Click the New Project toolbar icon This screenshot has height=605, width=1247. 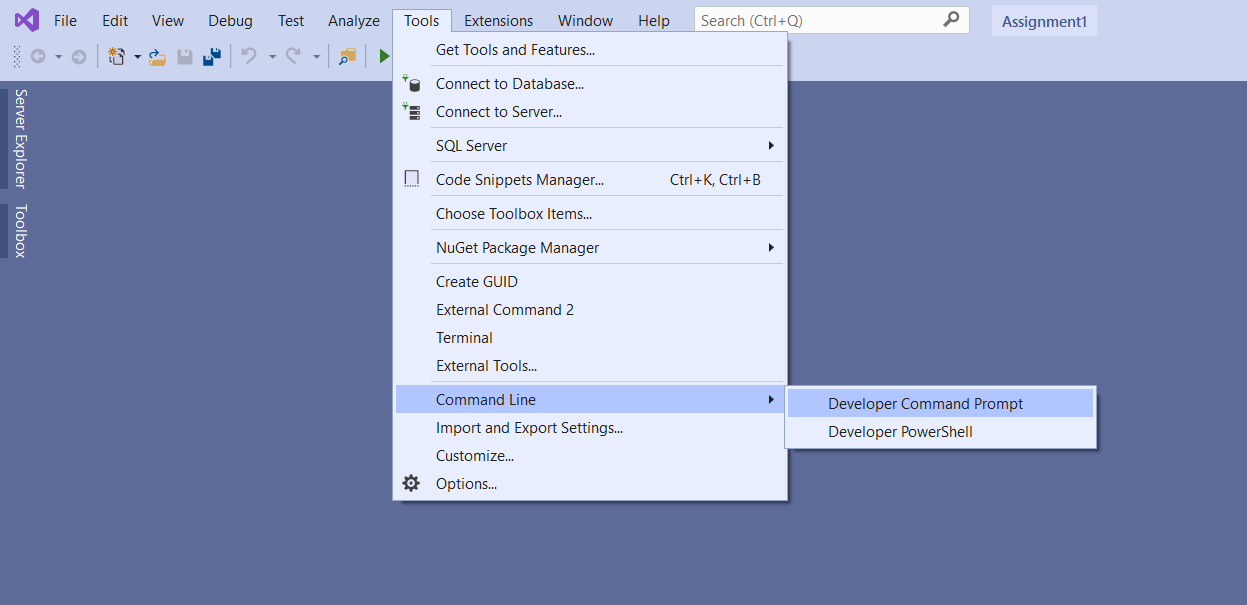tap(116, 57)
